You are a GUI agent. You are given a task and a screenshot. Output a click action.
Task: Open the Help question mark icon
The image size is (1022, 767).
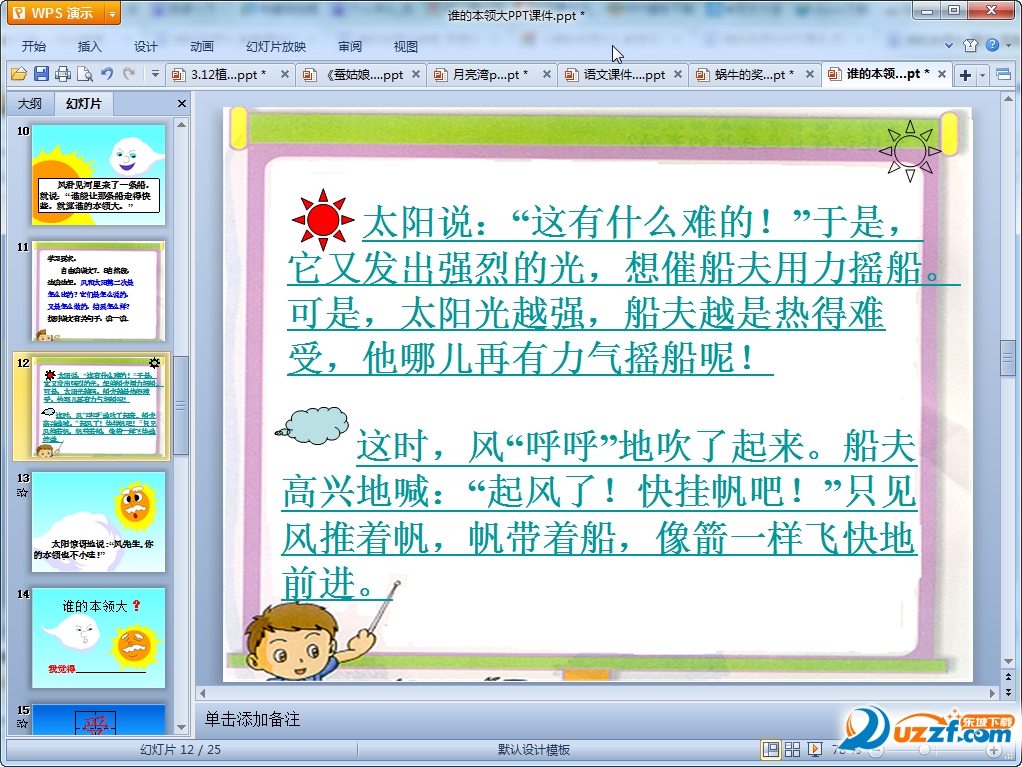click(x=992, y=45)
